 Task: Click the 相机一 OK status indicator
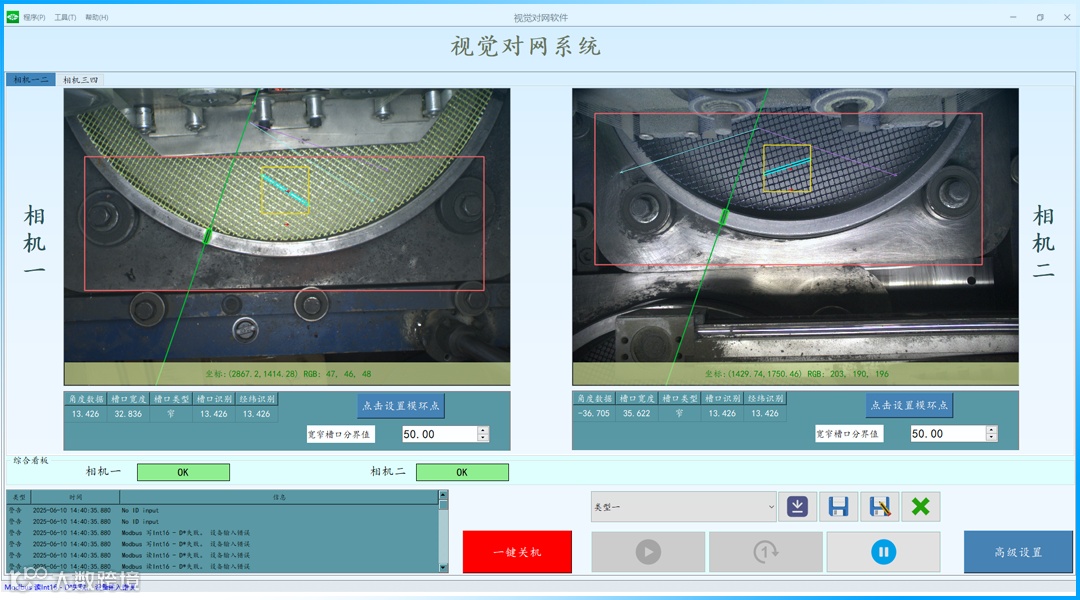tap(183, 472)
